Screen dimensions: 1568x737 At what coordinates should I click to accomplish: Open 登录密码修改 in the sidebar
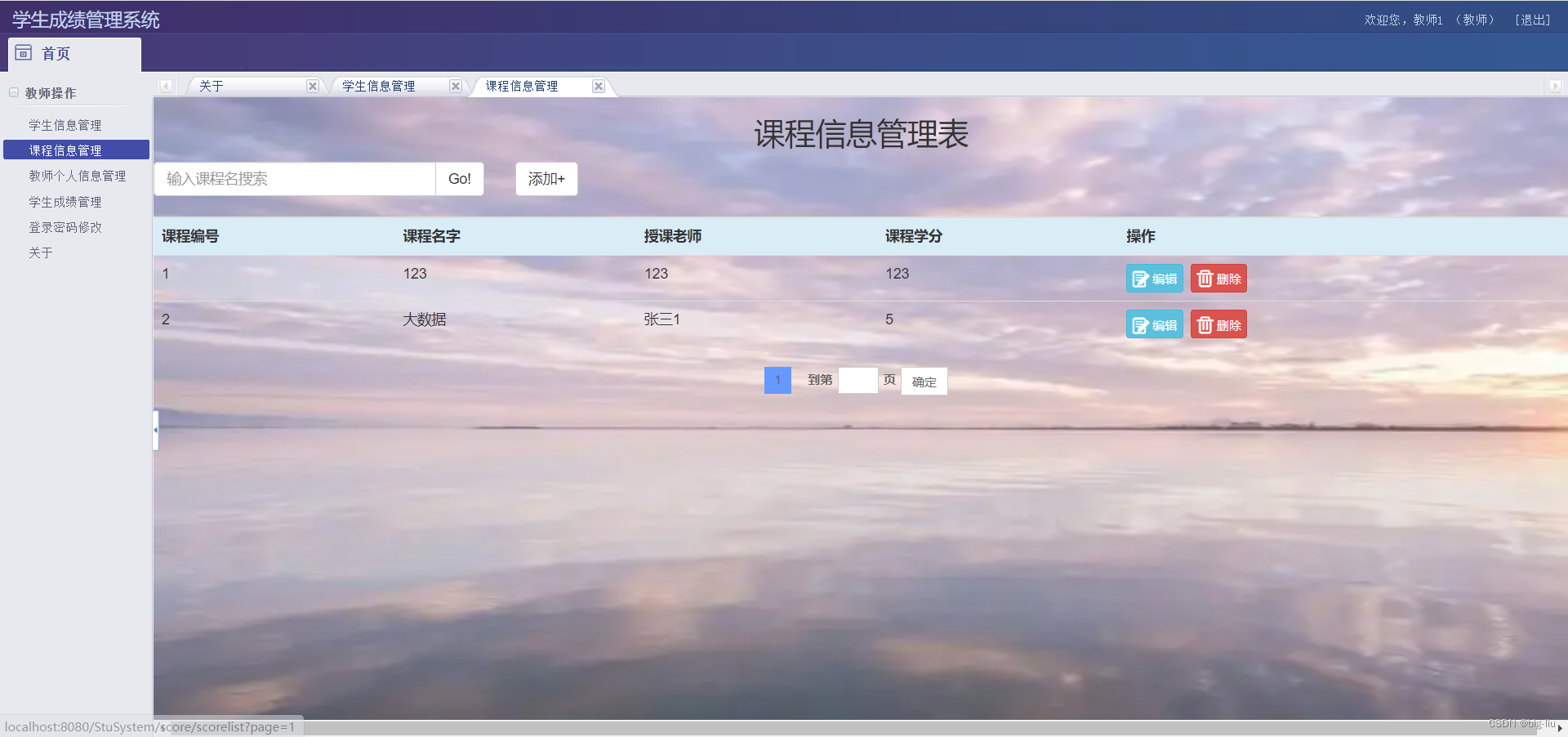(65, 227)
